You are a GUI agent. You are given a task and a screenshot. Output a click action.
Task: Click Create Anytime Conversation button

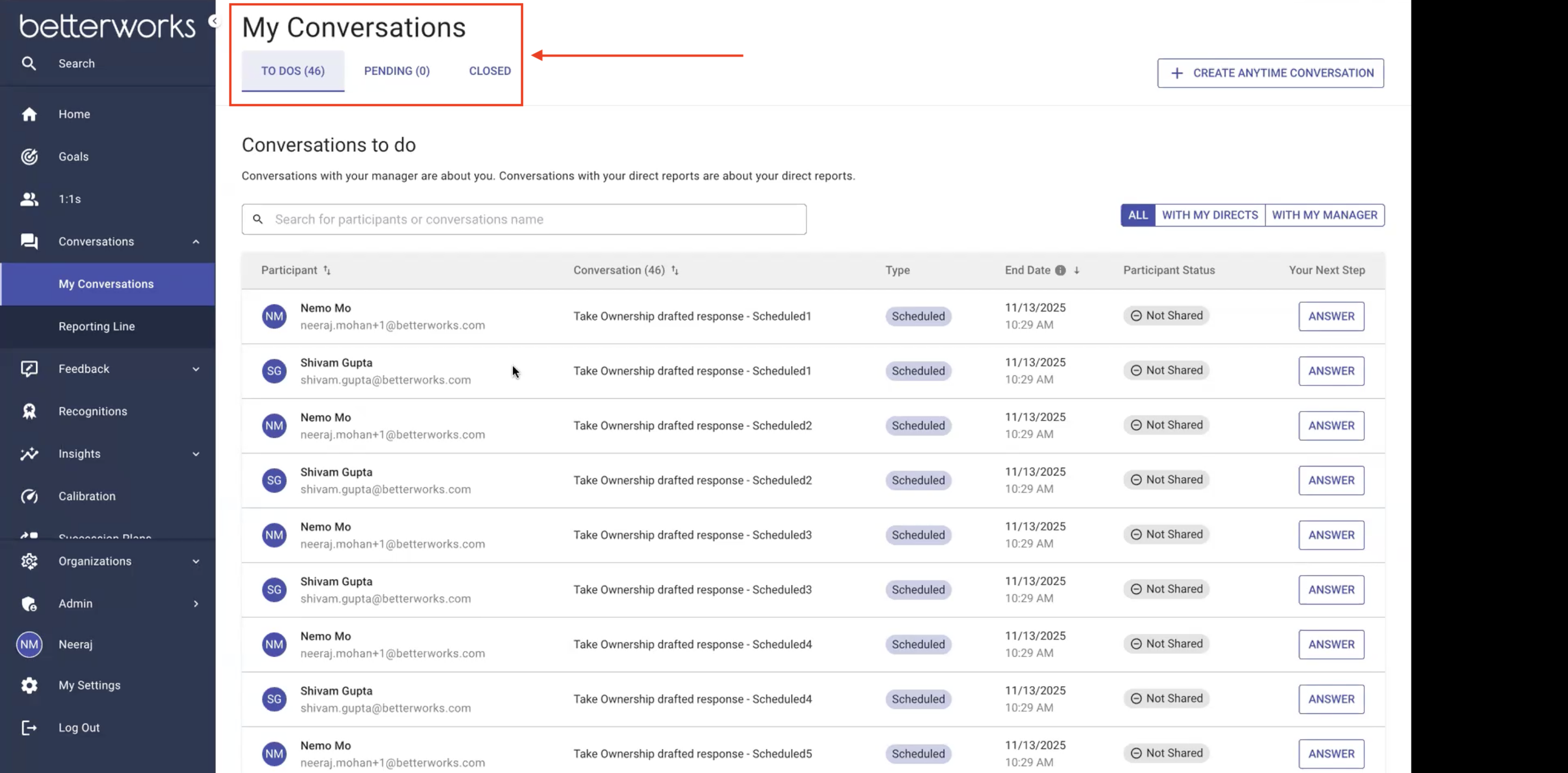(x=1270, y=73)
